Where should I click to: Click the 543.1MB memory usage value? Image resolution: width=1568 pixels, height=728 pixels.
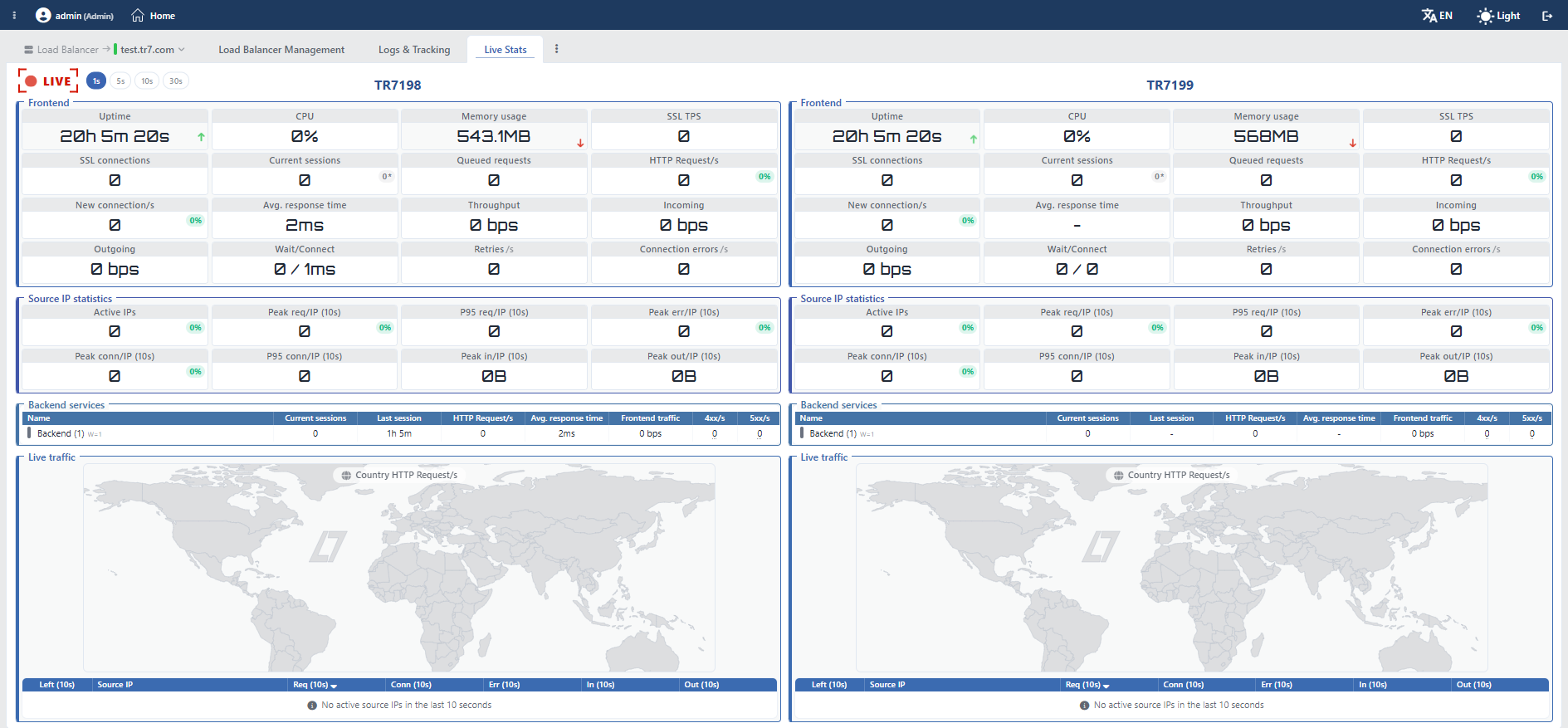point(494,136)
